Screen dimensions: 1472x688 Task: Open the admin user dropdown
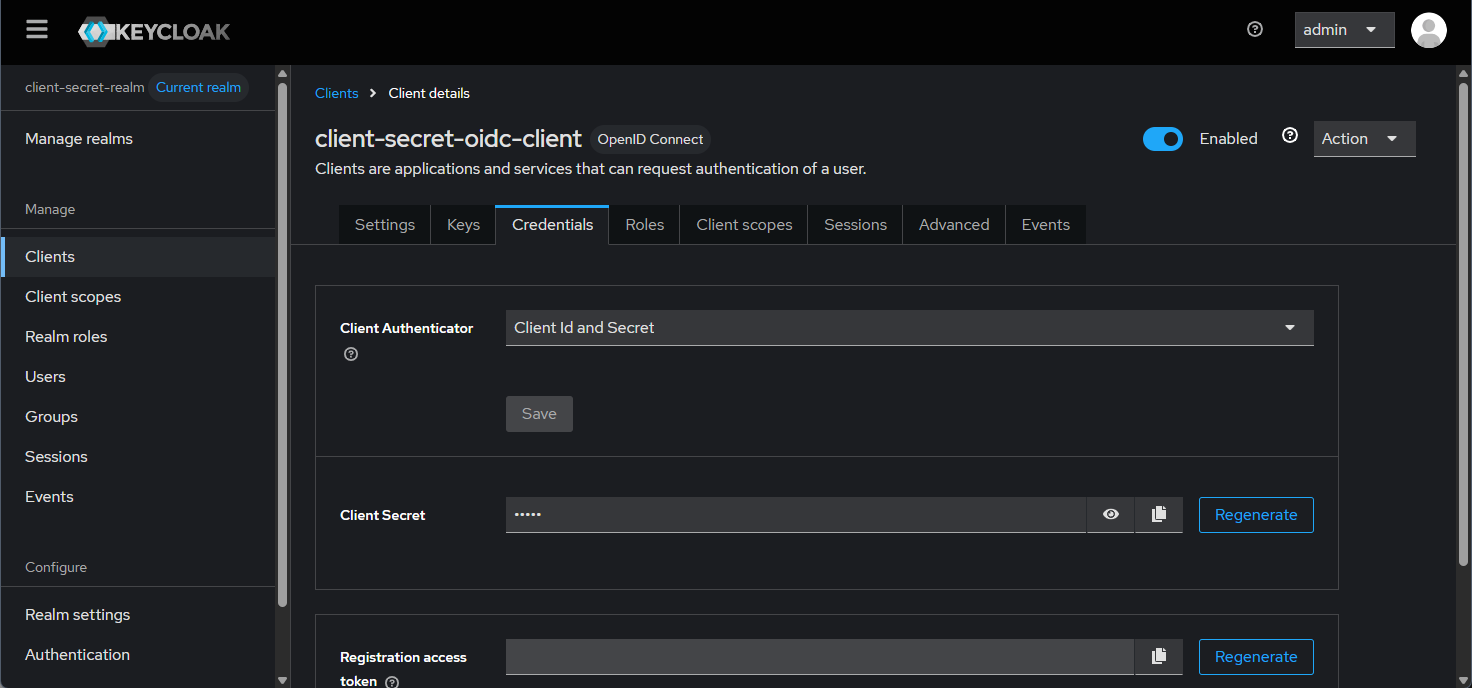click(1344, 30)
